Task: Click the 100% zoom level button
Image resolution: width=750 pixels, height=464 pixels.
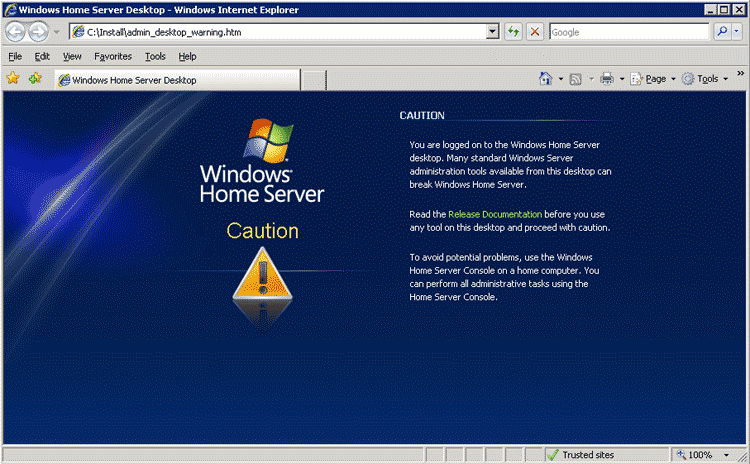Action: [695, 454]
